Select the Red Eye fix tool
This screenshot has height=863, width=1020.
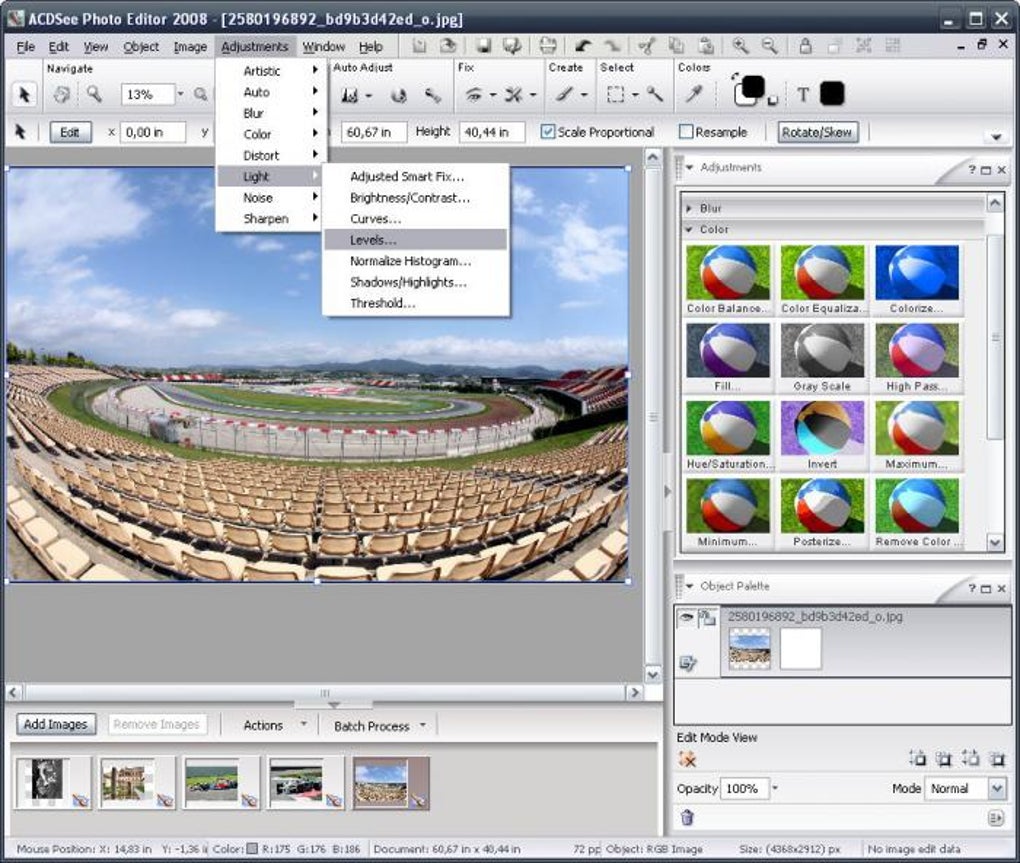point(473,95)
